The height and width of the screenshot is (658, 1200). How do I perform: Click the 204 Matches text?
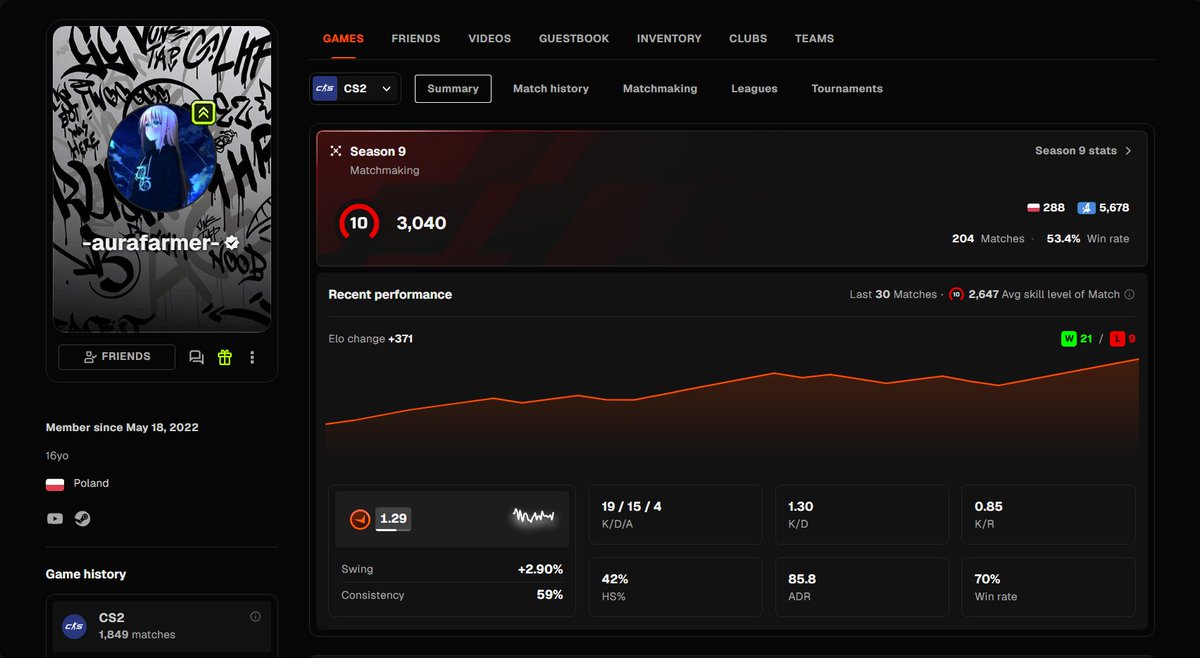point(988,239)
